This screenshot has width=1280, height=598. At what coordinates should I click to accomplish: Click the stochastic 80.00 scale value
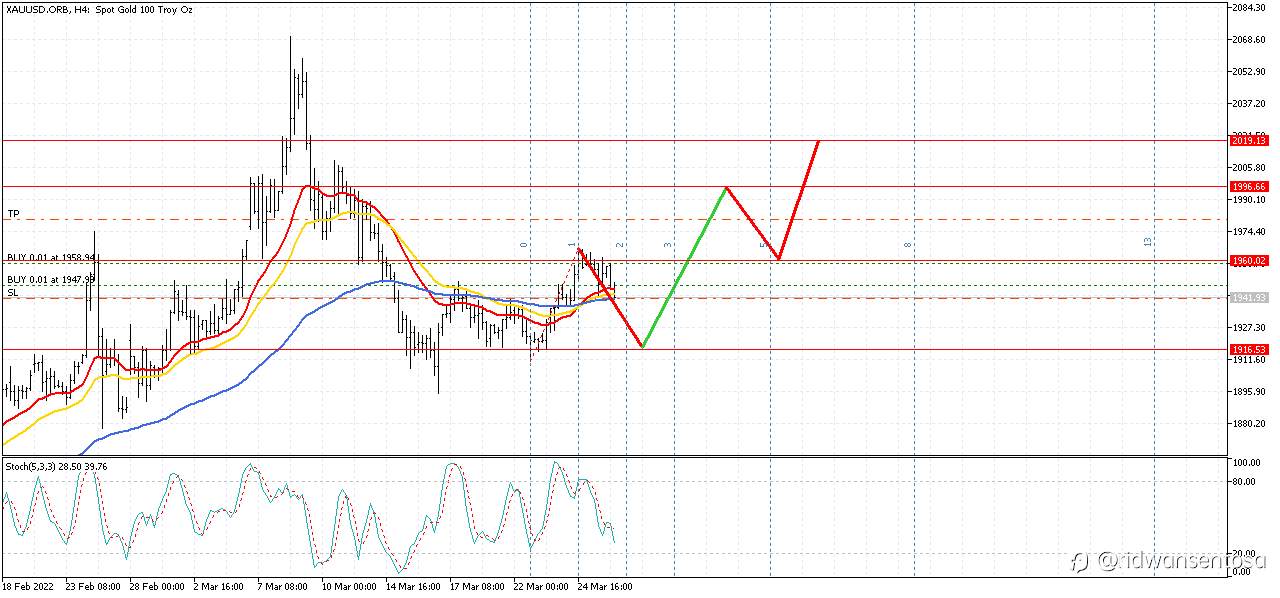click(1244, 481)
